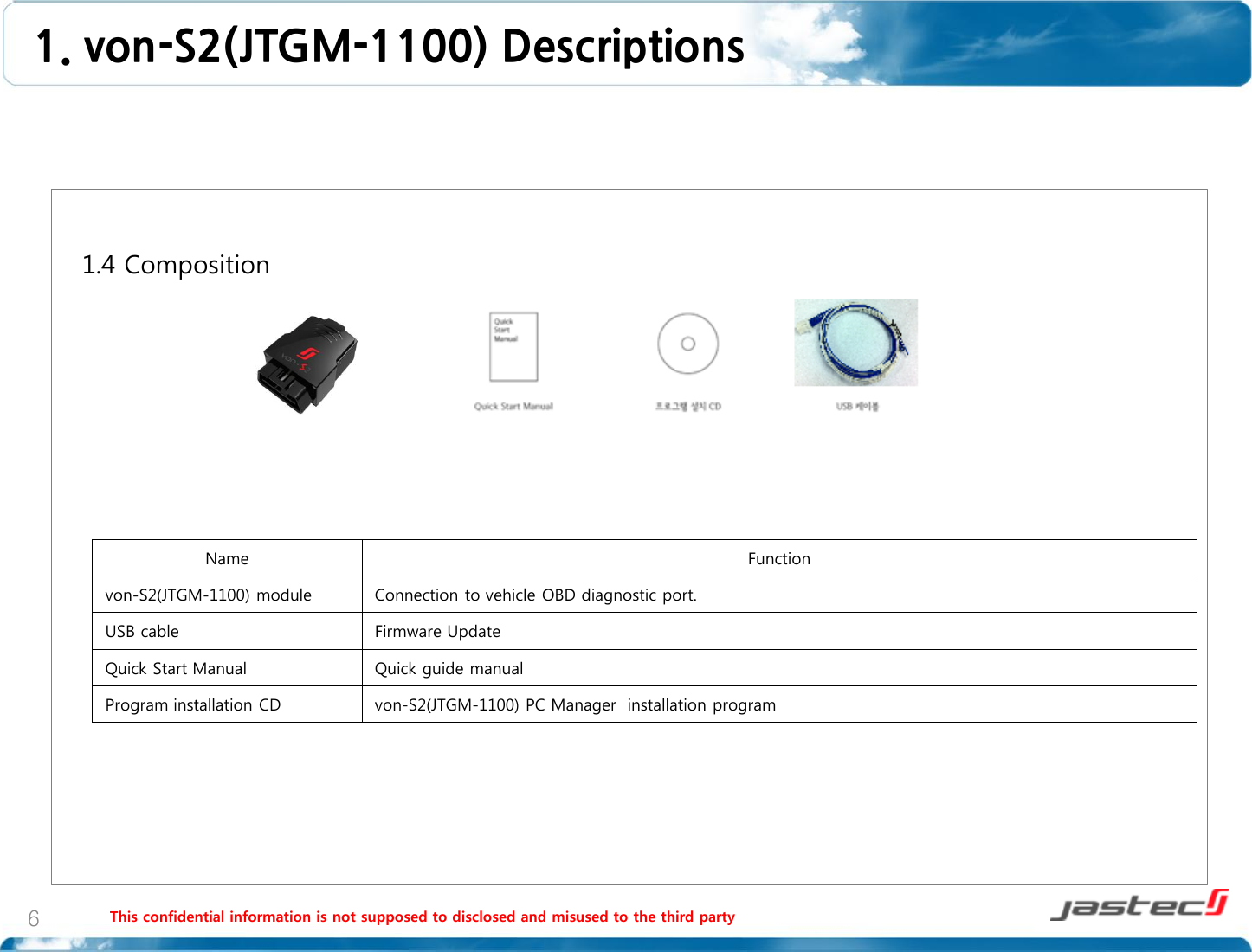The height and width of the screenshot is (952, 1252).
Task: Click the program installation CD icon
Action: pyautogui.click(x=688, y=344)
